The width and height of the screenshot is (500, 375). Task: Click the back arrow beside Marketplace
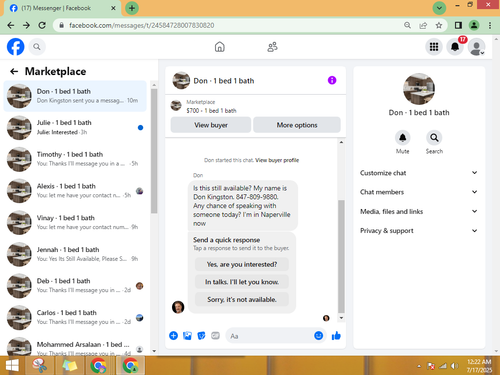coord(14,71)
